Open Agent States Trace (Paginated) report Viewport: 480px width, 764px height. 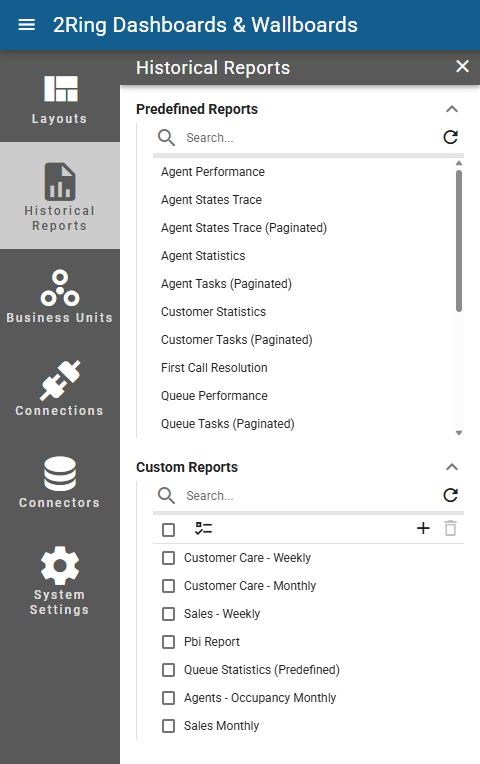[244, 228]
